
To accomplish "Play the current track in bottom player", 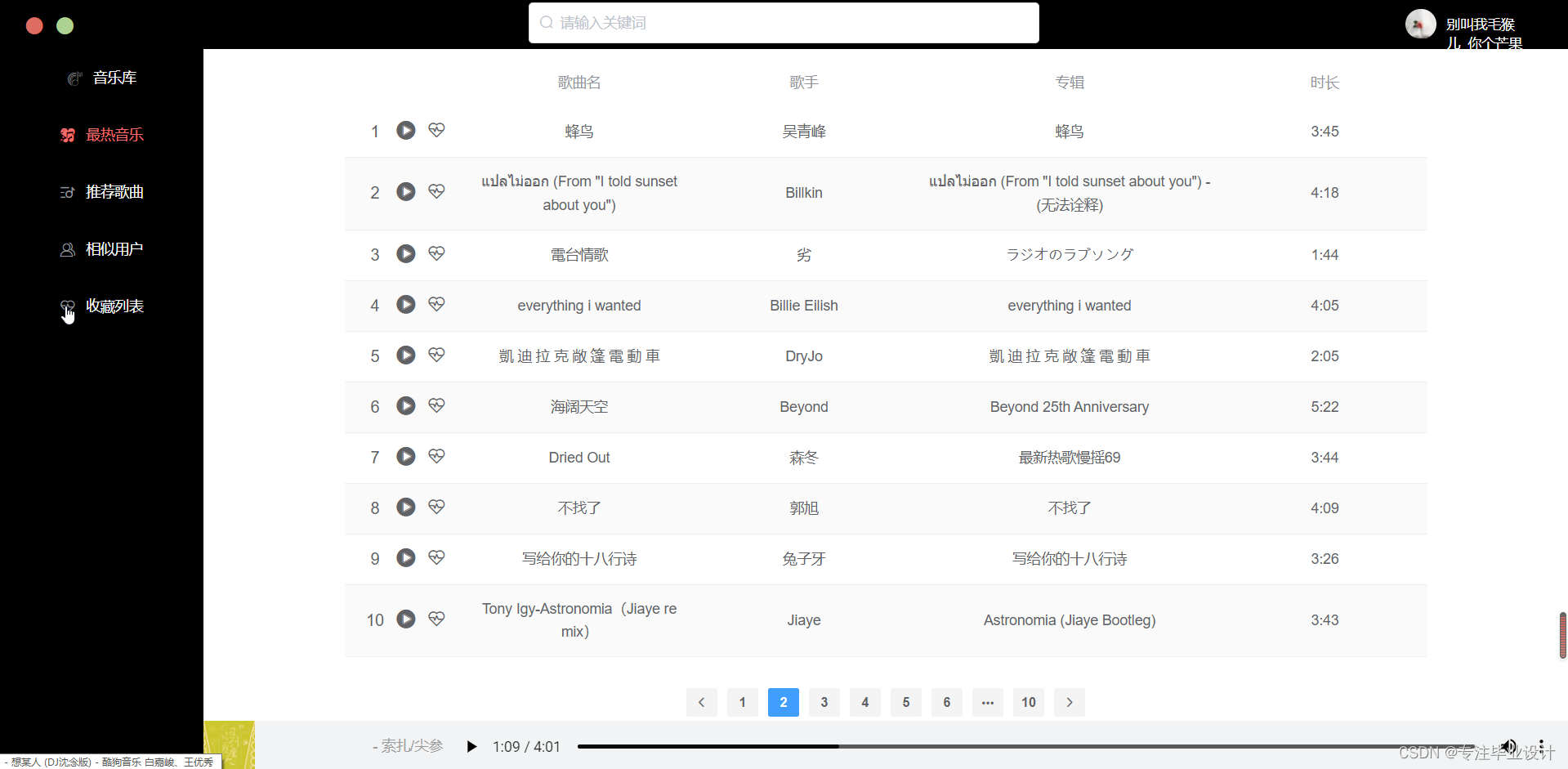I will point(471,746).
